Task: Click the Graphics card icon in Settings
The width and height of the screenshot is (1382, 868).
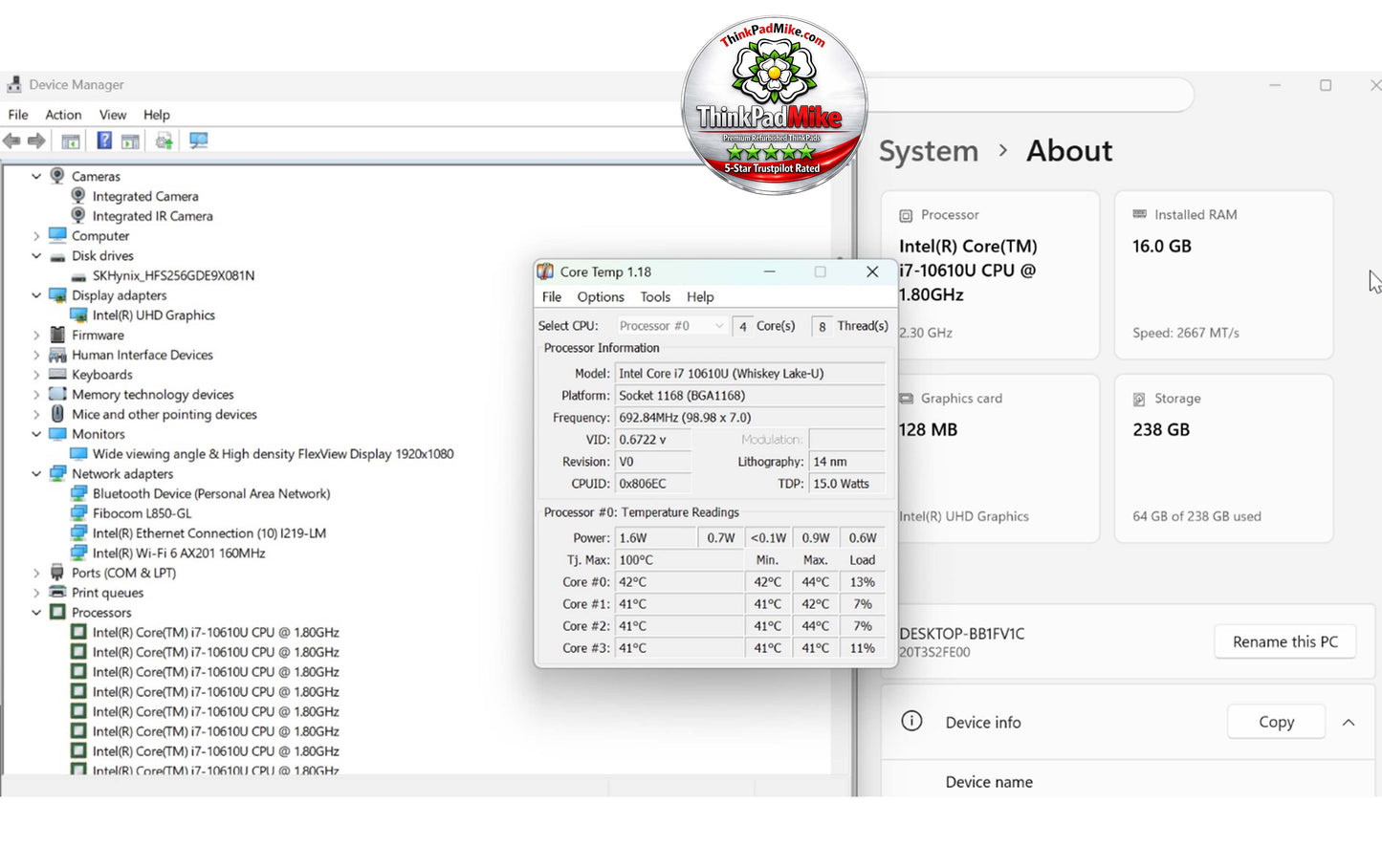Action: point(906,399)
